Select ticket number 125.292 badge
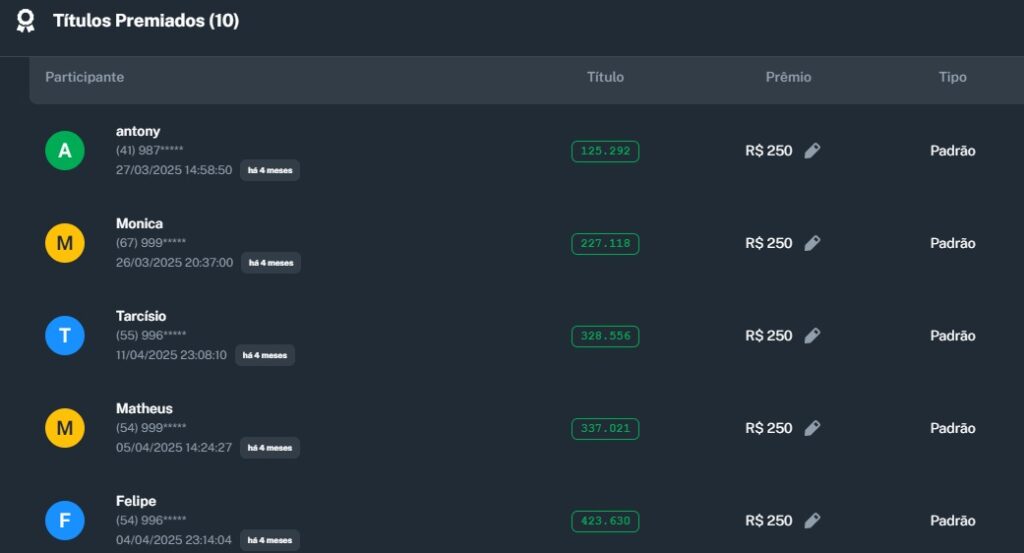This screenshot has height=553, width=1024. point(605,151)
